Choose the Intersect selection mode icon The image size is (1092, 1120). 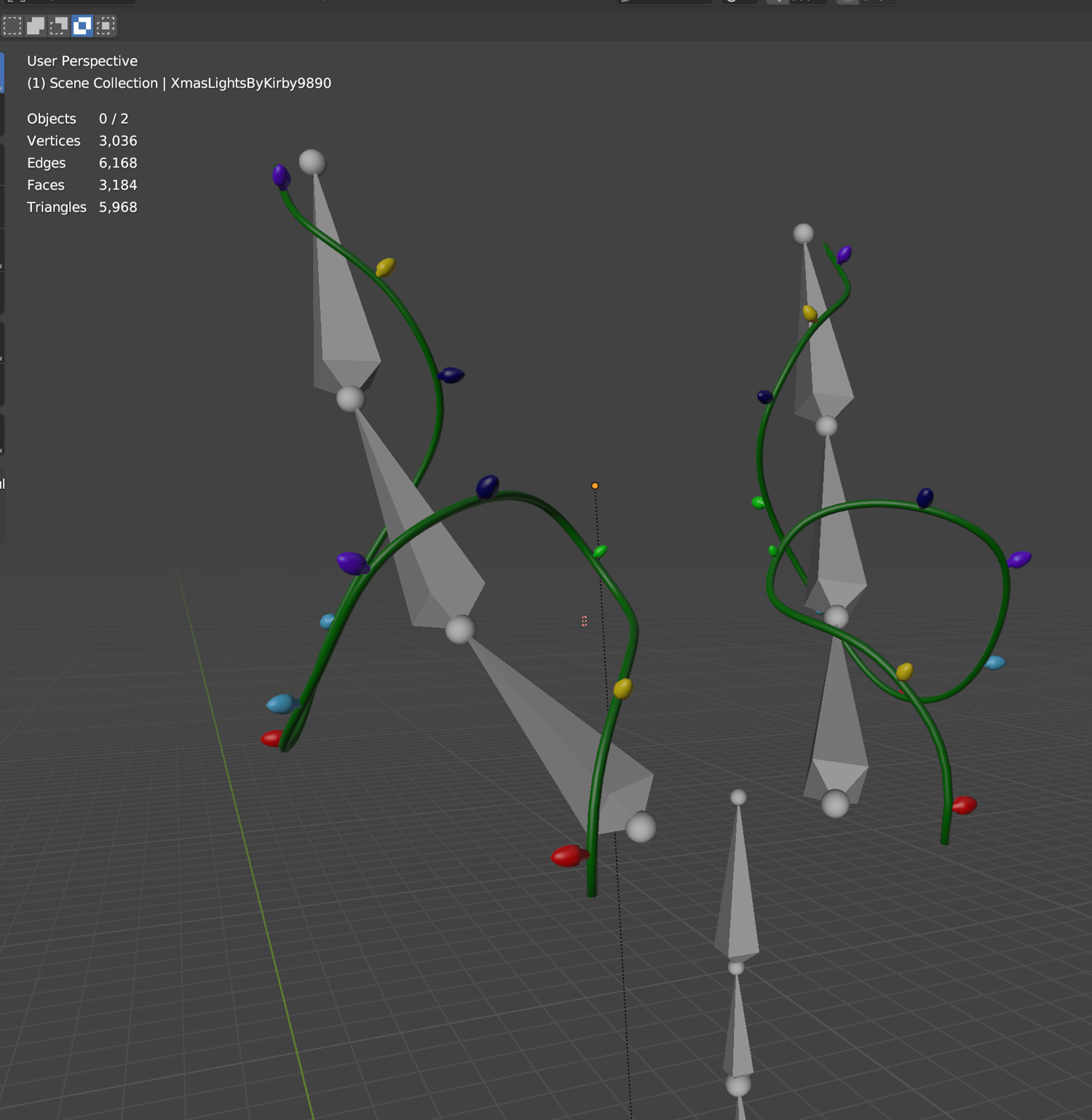tap(106, 26)
